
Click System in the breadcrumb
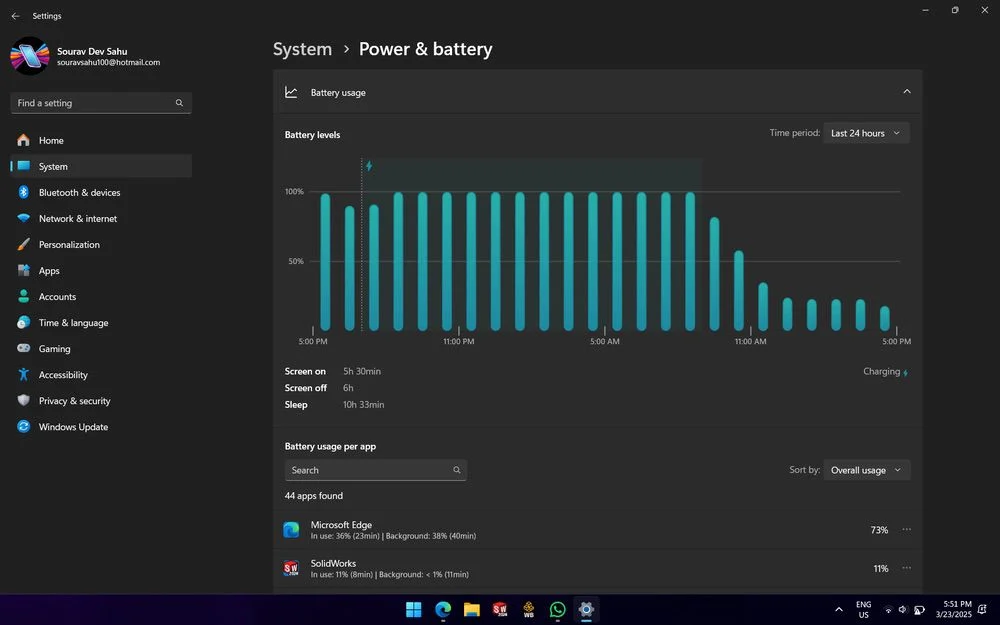(302, 49)
